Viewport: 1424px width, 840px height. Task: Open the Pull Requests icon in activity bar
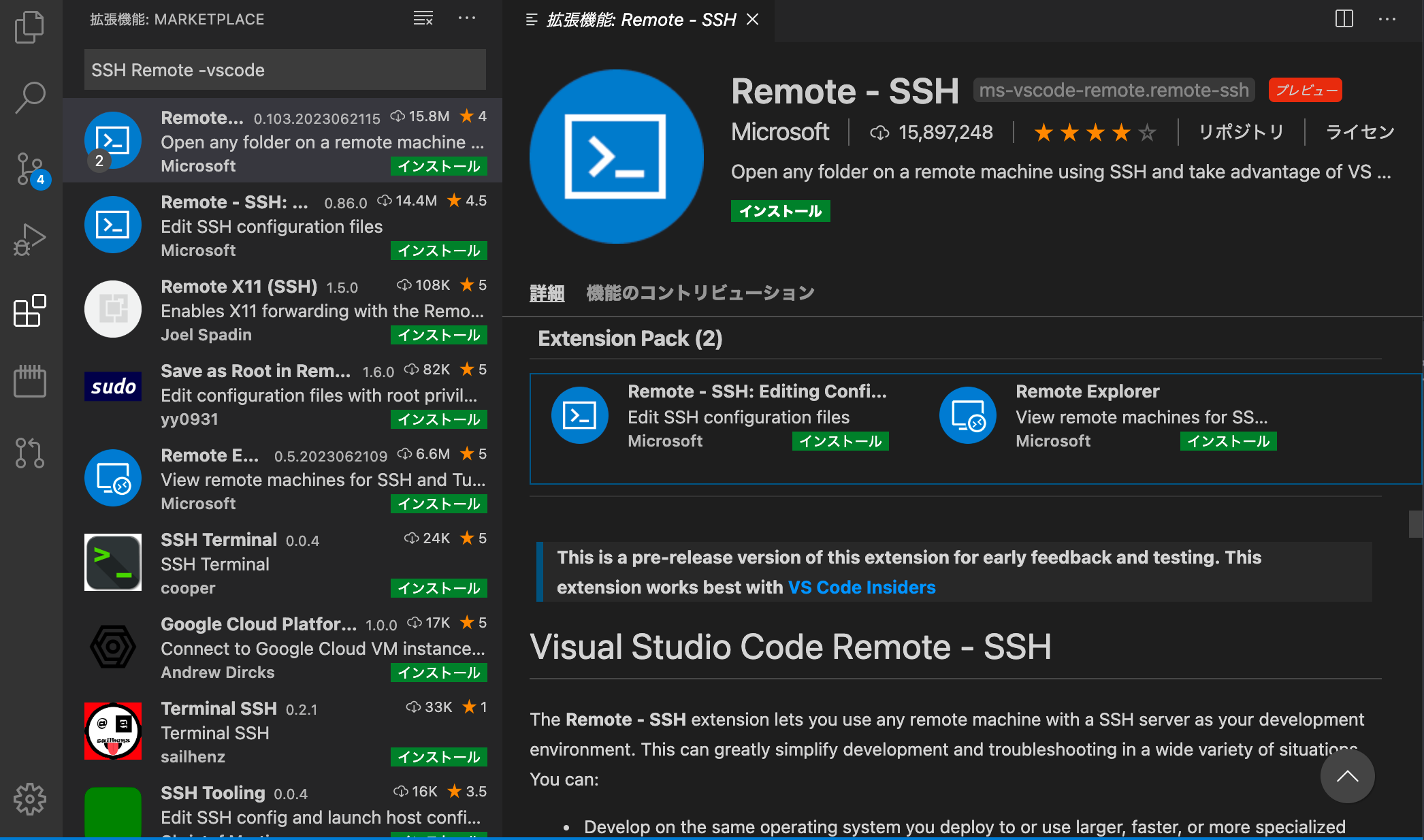pos(30,452)
